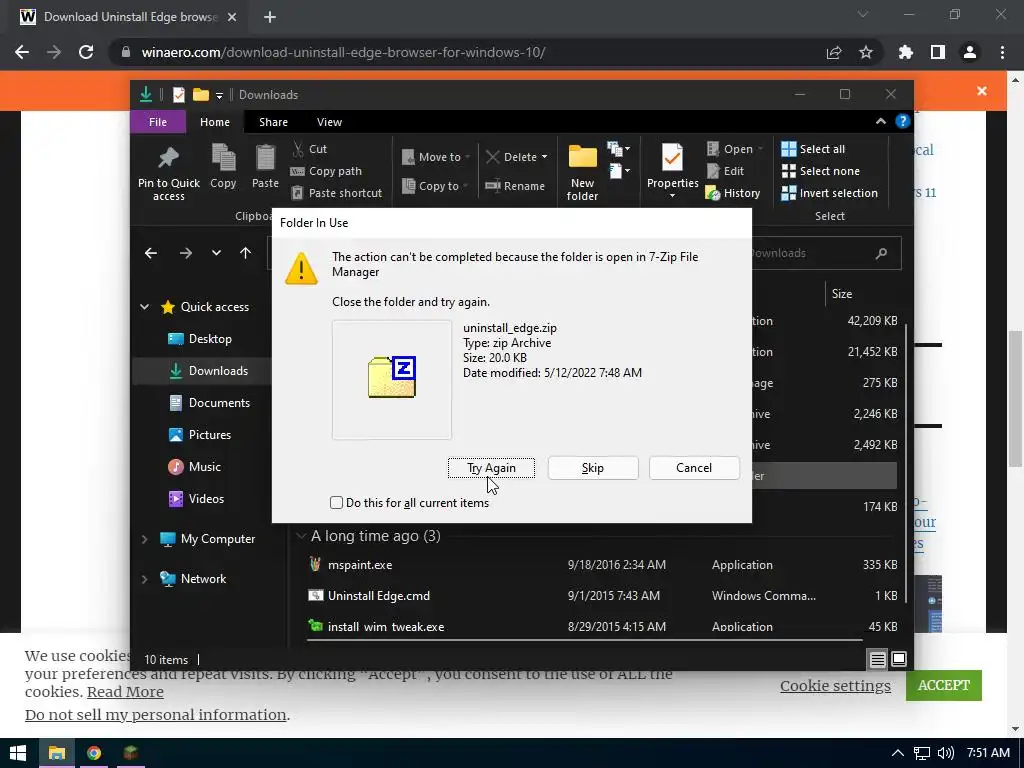
Task: Select Desktop in navigation pane
Action: pyautogui.click(x=201, y=339)
